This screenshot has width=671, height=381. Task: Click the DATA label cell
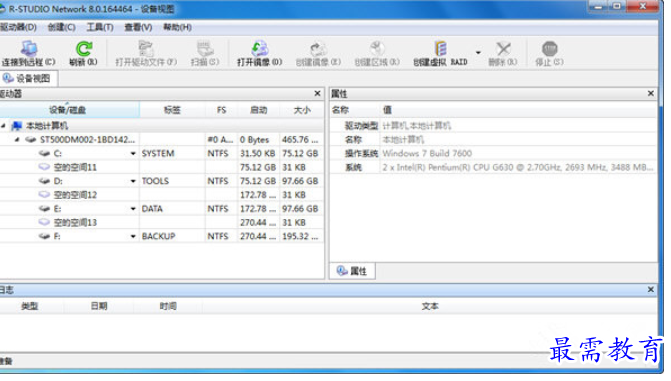[x=152, y=209]
